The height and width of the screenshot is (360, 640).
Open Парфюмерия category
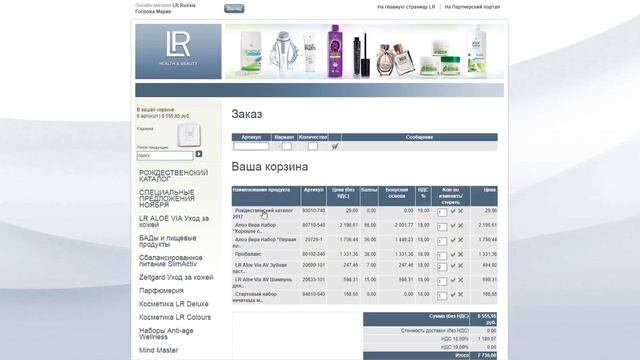point(161,291)
